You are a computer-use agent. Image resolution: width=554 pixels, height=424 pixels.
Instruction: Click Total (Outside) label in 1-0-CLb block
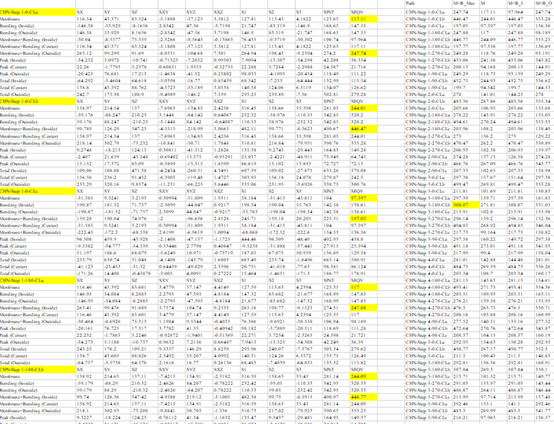(x=14, y=184)
